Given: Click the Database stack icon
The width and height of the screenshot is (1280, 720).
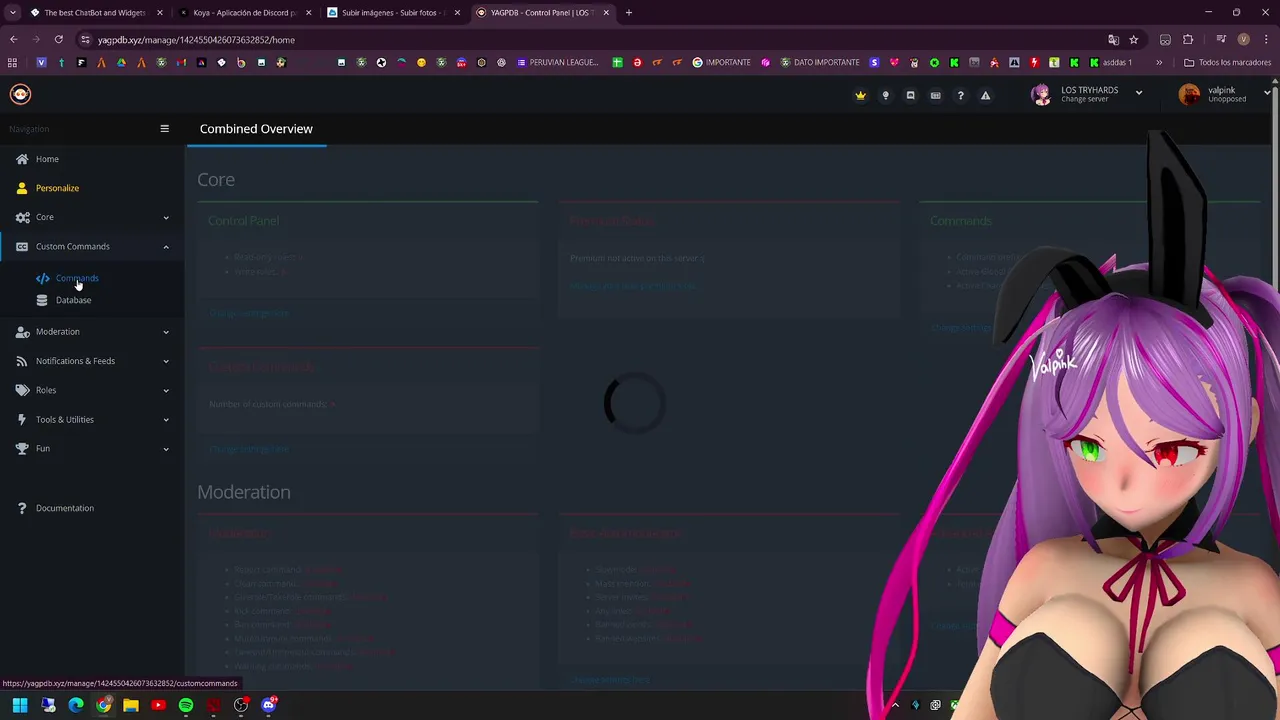Looking at the screenshot, I should [x=42, y=300].
